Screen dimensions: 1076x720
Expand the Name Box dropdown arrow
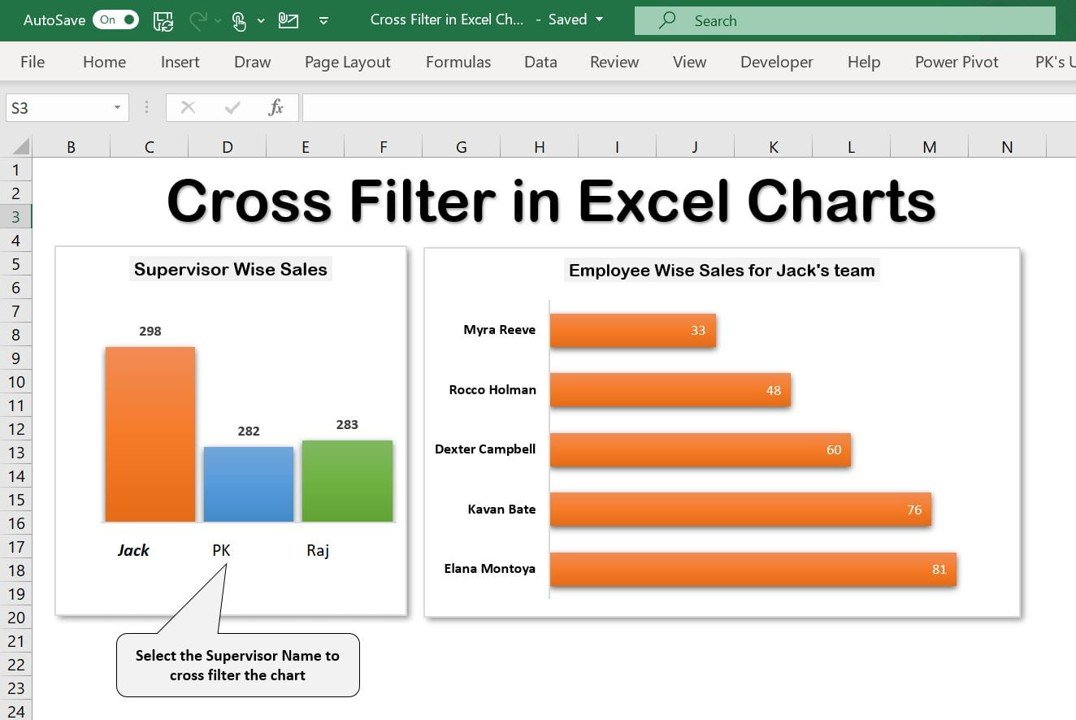point(117,108)
